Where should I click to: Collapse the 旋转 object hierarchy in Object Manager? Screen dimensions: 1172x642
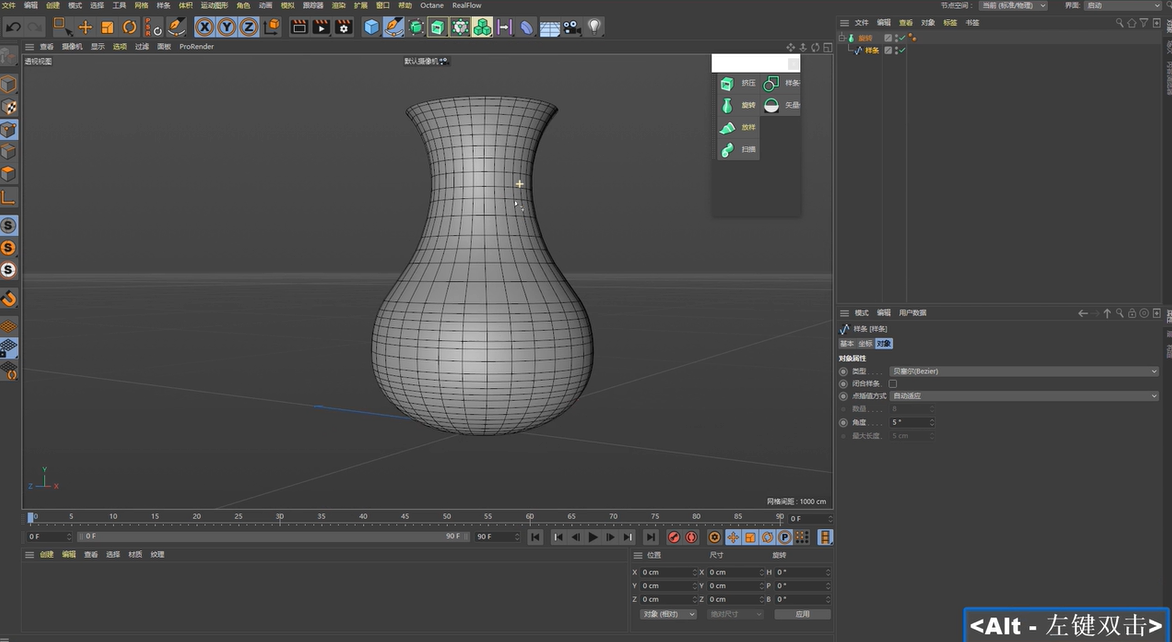(842, 37)
